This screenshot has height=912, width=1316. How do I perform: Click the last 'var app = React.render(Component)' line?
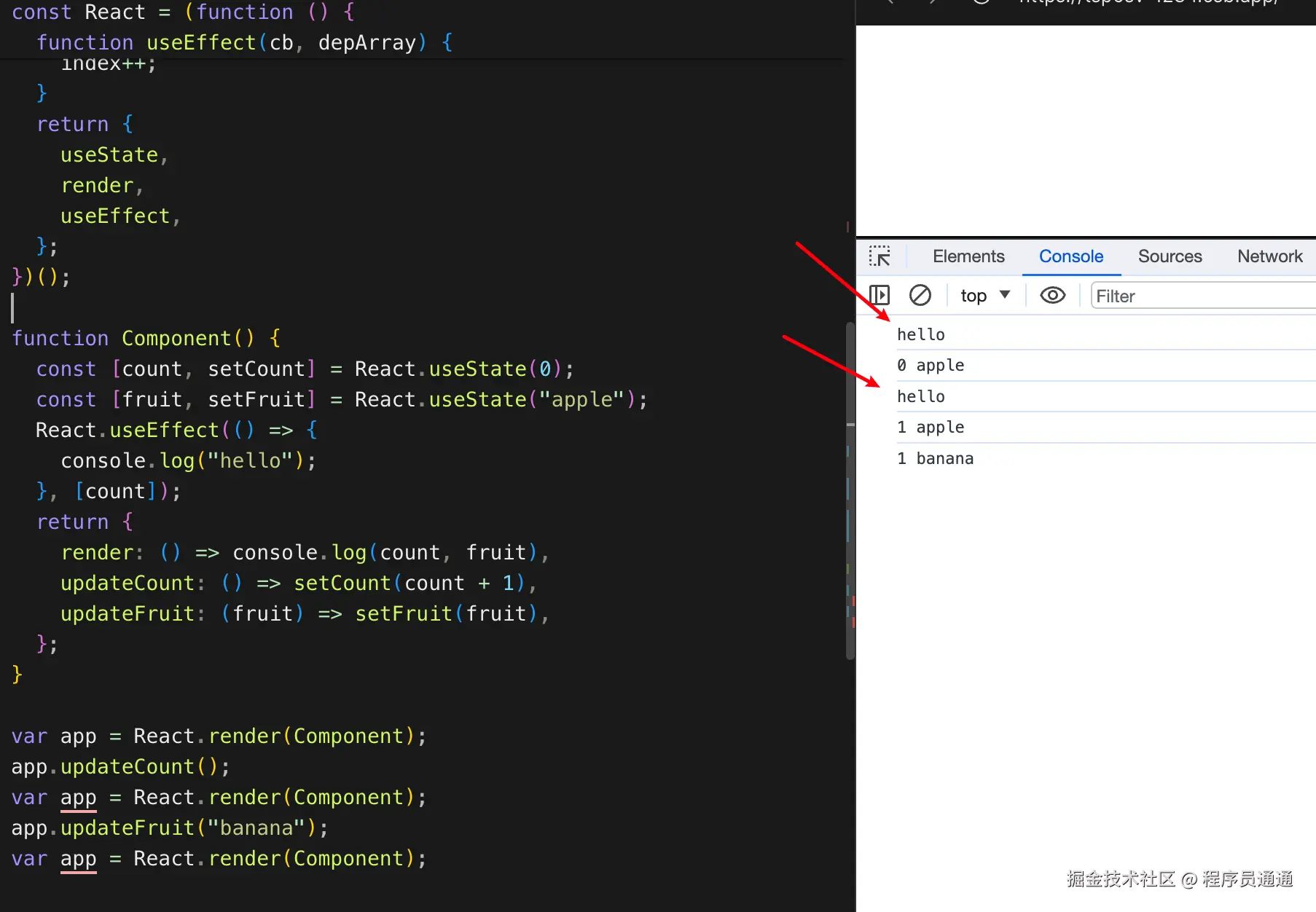coord(219,858)
